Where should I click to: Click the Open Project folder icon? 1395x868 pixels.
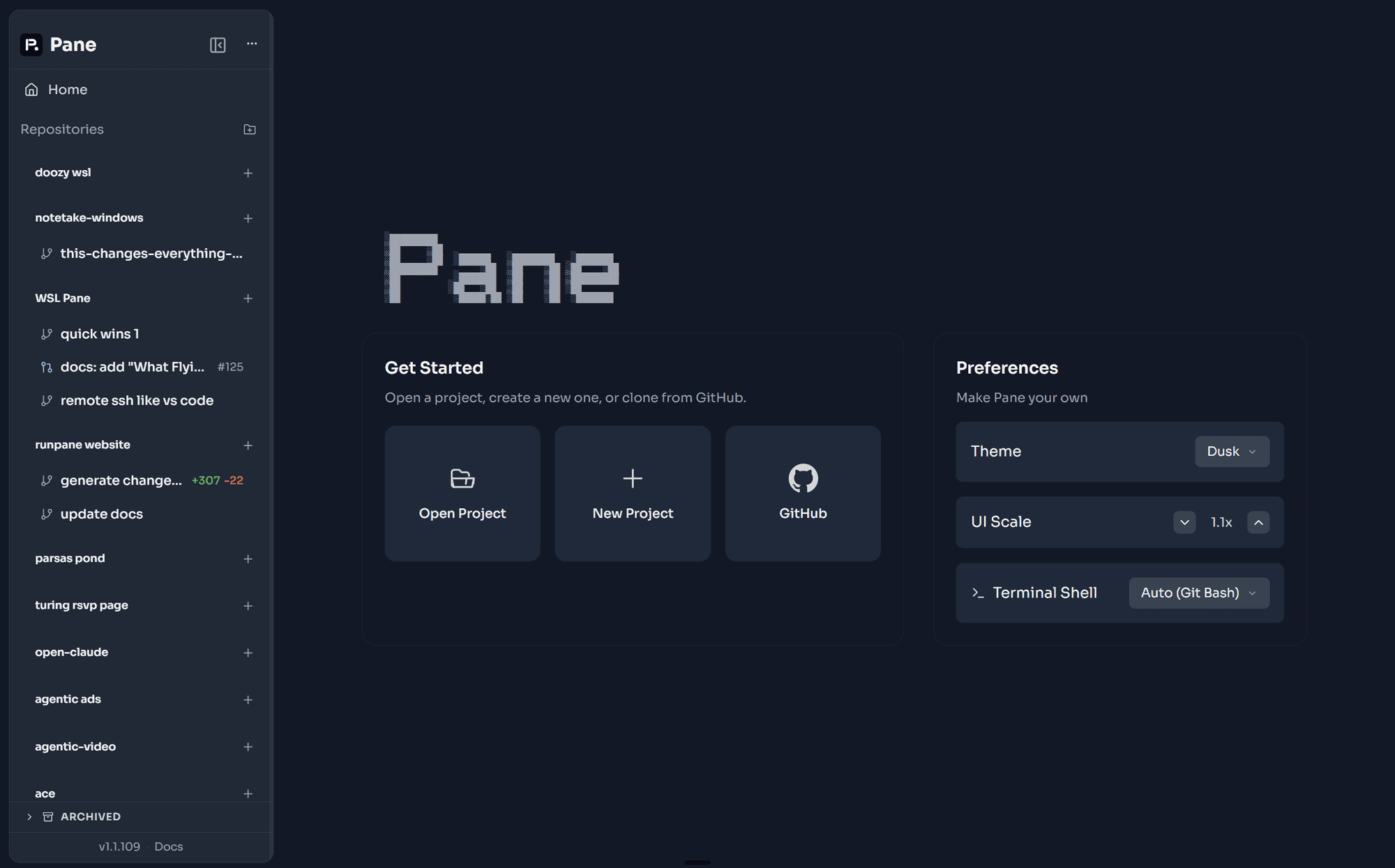pyautogui.click(x=462, y=478)
